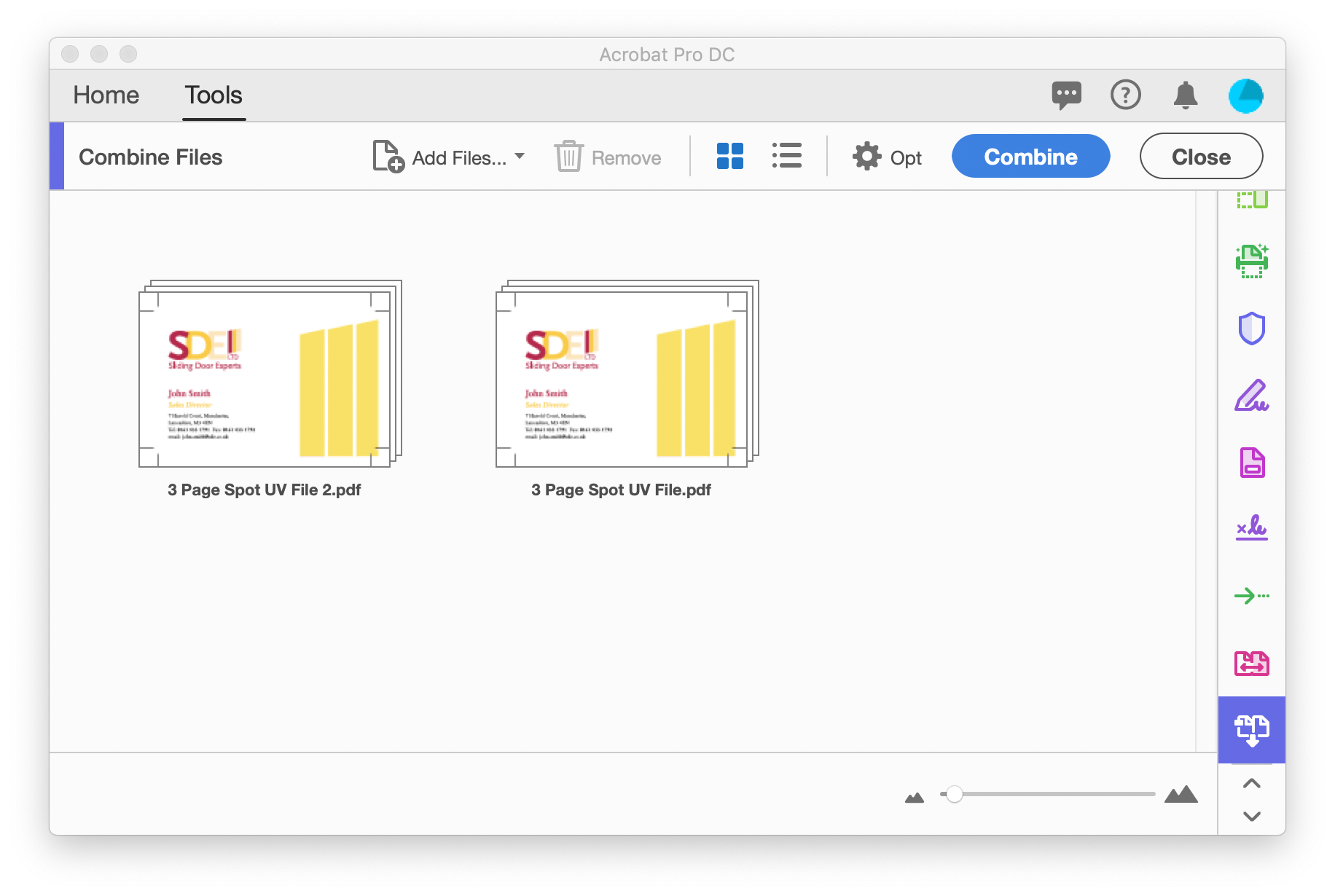Click the thumbnail size slider handle
Screen dimensions: 1335x896
[x=954, y=794]
